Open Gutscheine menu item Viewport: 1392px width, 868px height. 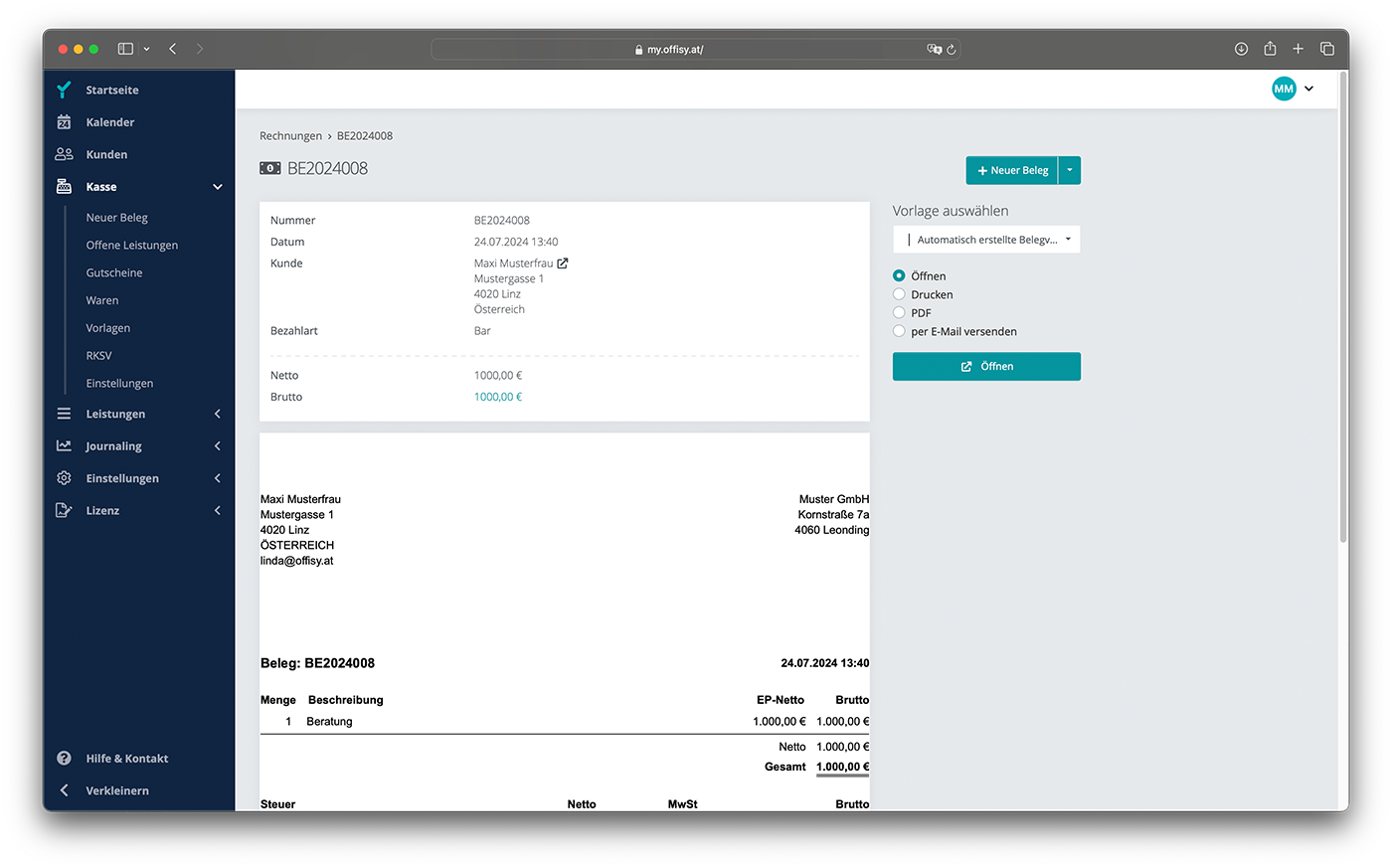tap(114, 272)
